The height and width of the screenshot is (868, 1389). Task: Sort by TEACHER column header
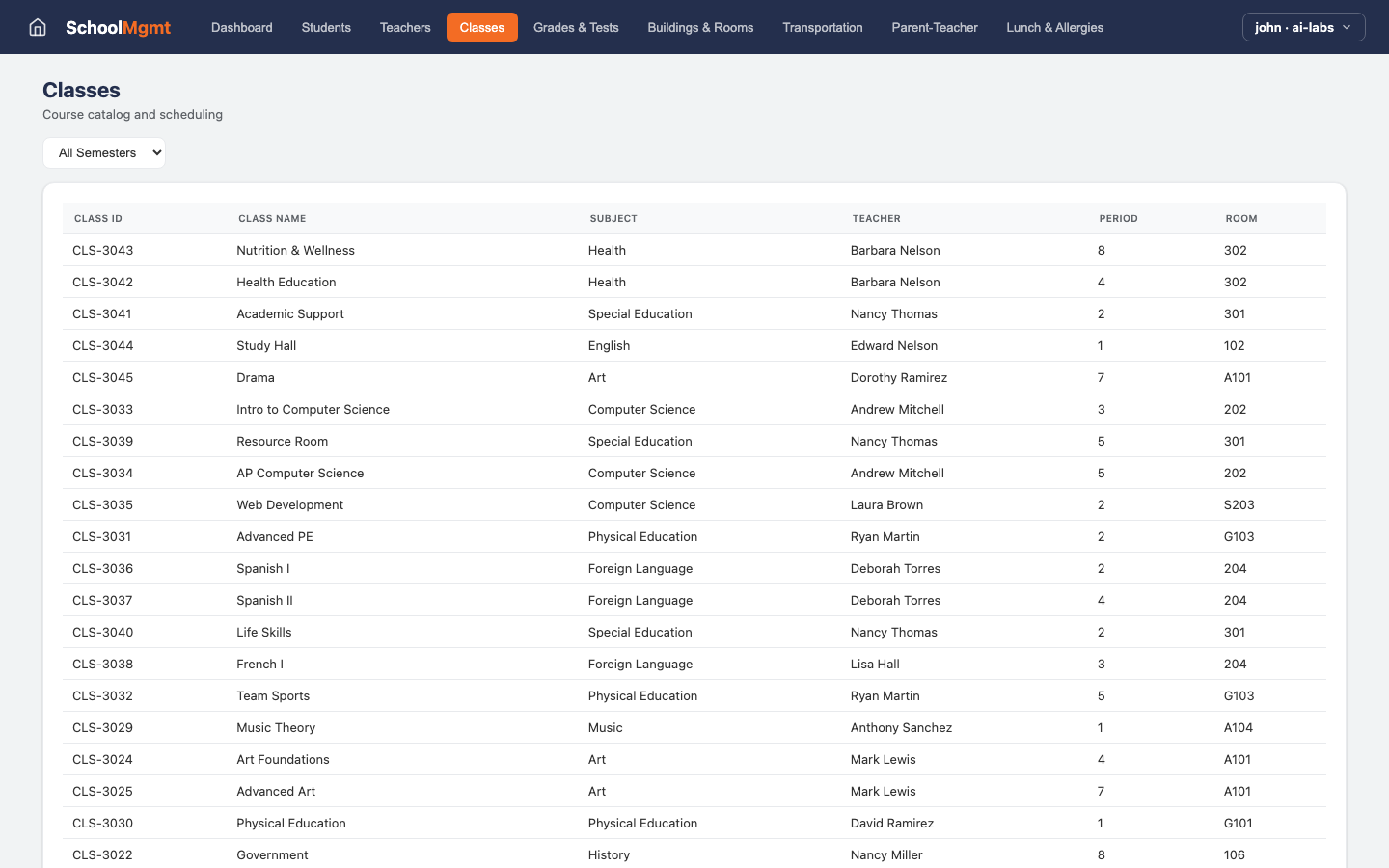(876, 218)
